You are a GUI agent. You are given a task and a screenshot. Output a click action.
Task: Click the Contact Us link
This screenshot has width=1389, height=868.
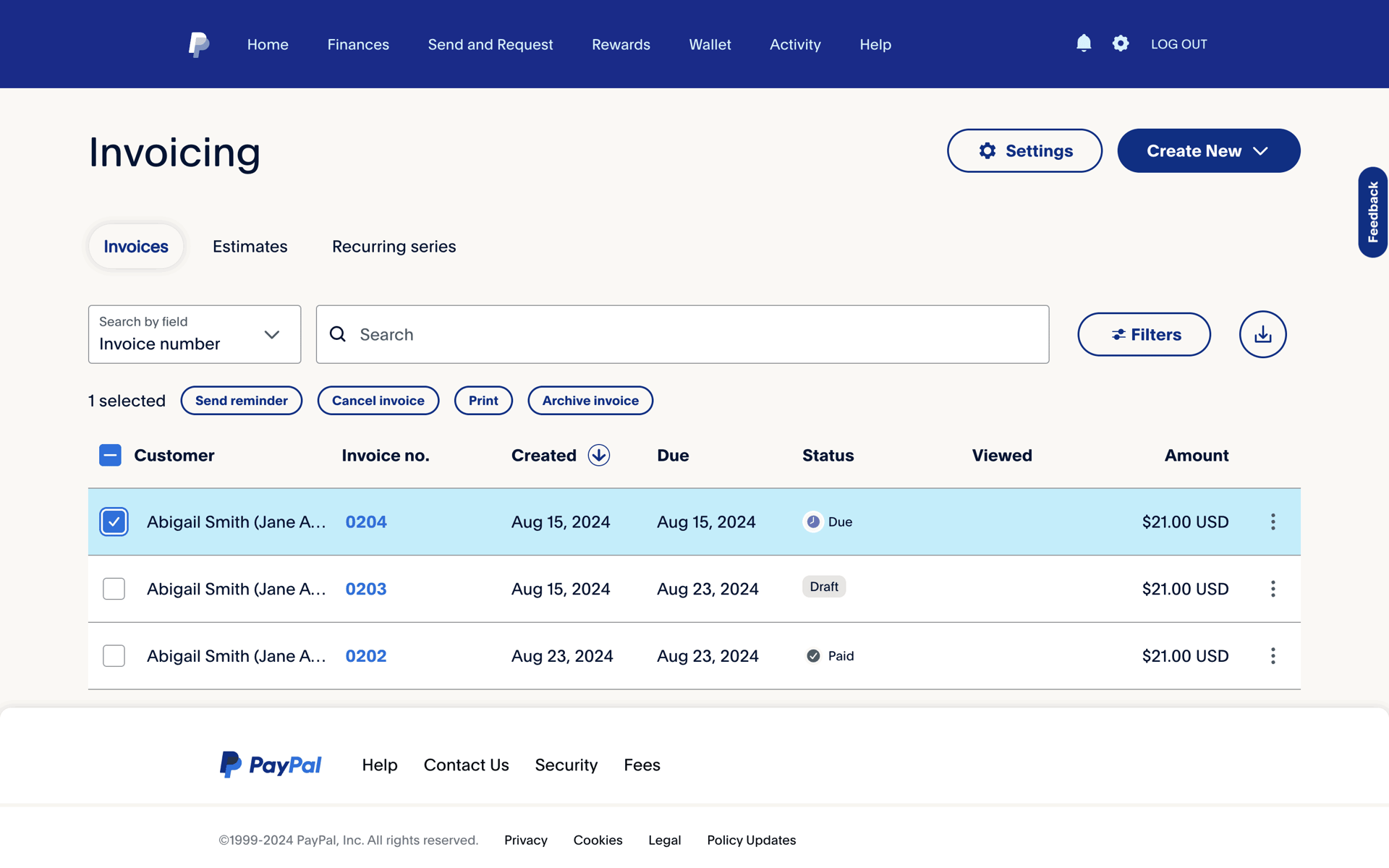tap(467, 765)
